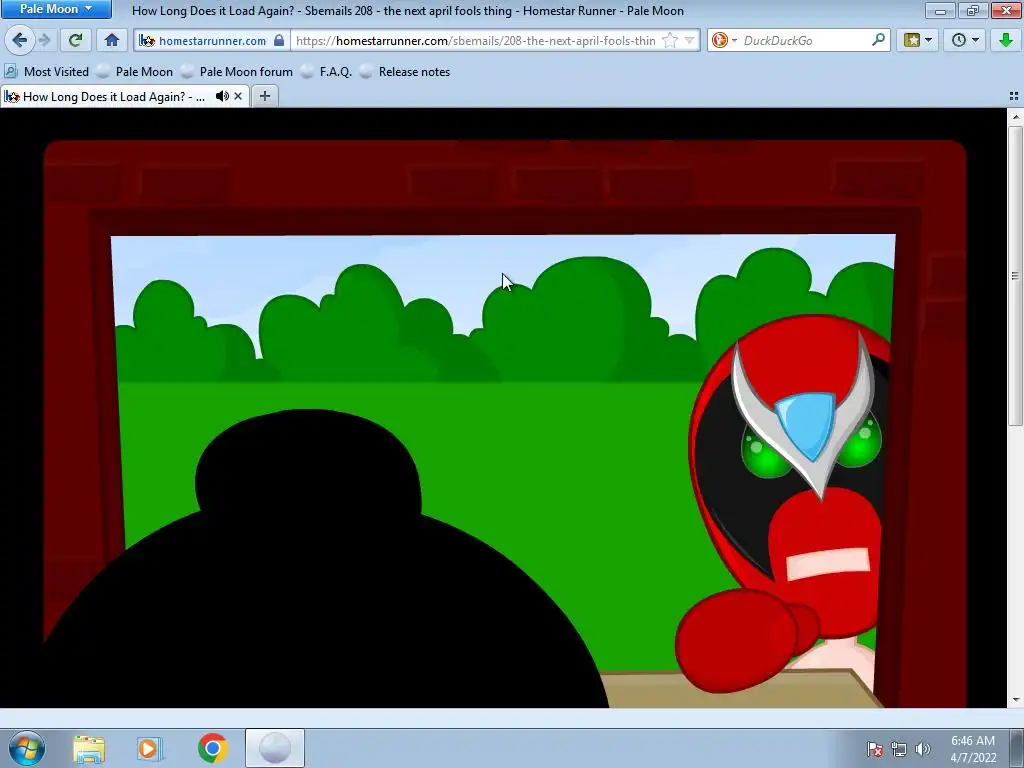Focus the DuckDuckGo search box
This screenshot has width=1024, height=768.
pos(805,40)
